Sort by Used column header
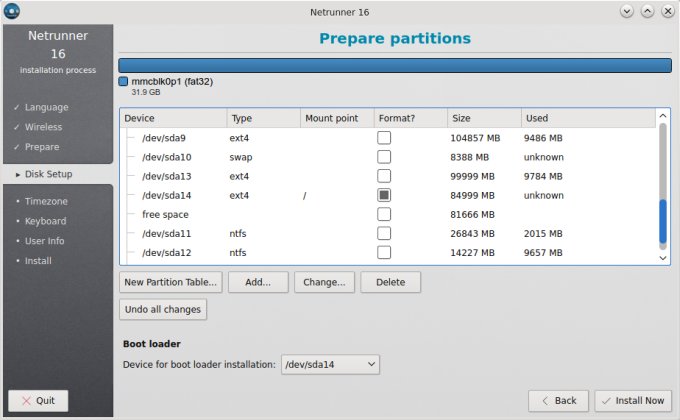 tap(588, 118)
